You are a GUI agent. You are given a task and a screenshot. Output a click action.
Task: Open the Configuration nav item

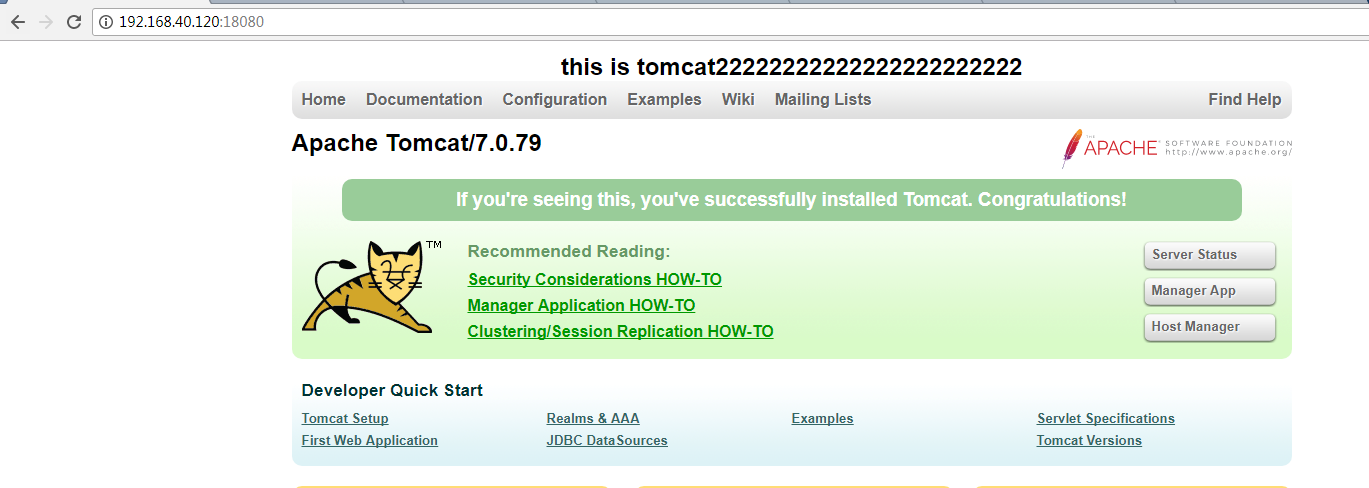[x=554, y=99]
